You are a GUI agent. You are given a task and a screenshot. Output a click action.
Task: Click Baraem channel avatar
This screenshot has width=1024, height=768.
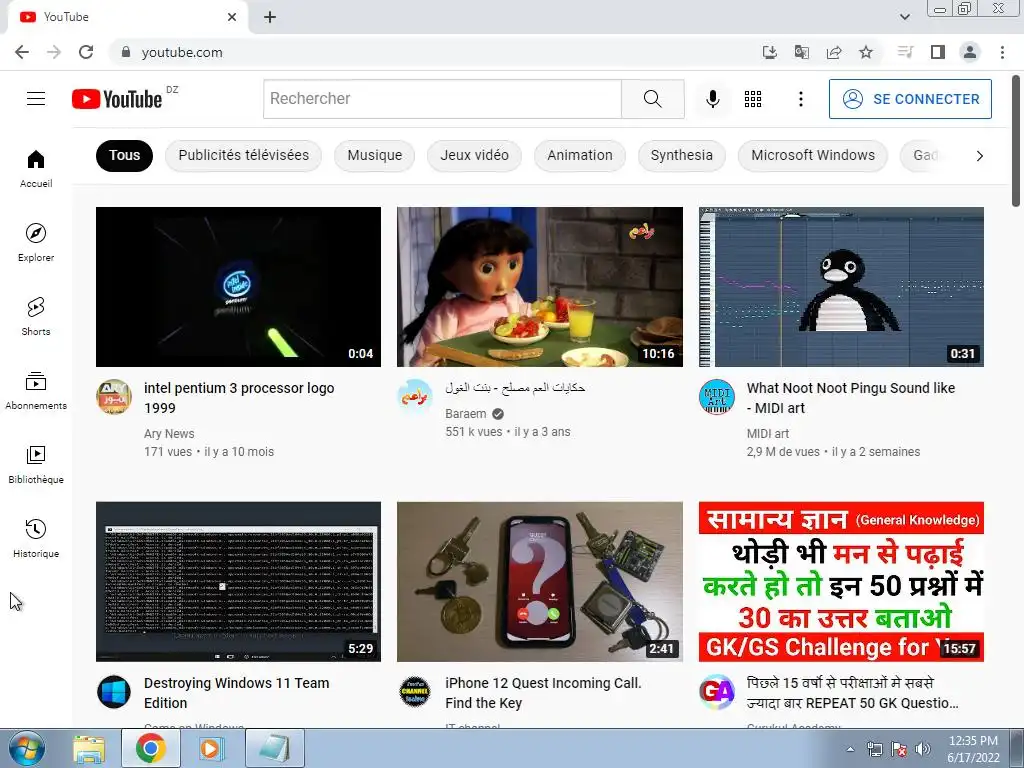(415, 396)
